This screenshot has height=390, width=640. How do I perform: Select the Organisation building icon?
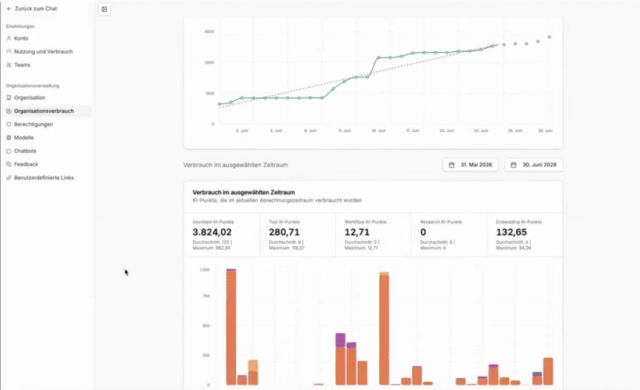click(9, 98)
